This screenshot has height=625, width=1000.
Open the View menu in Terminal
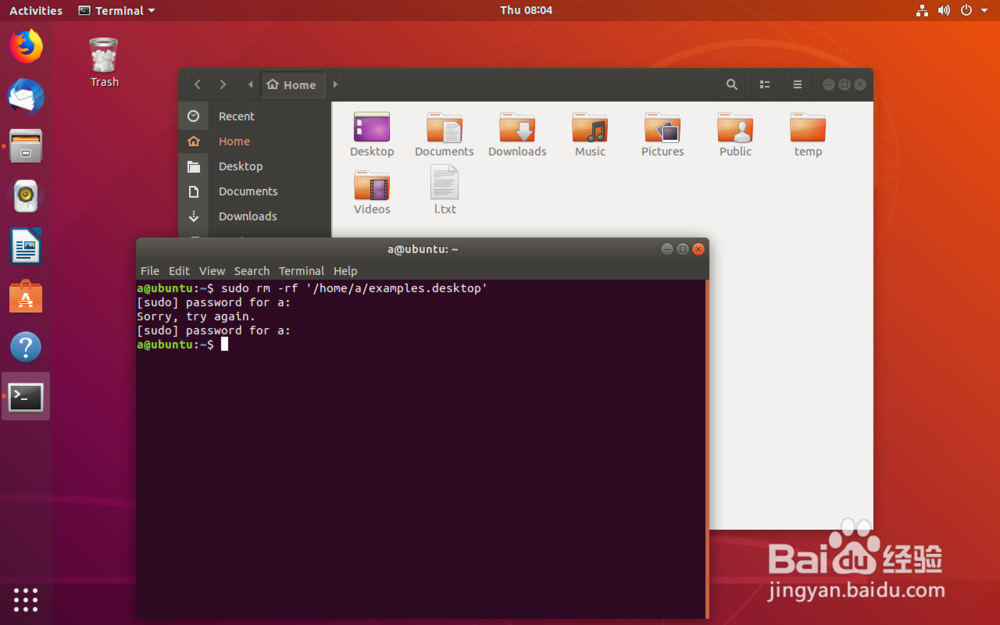(x=212, y=271)
